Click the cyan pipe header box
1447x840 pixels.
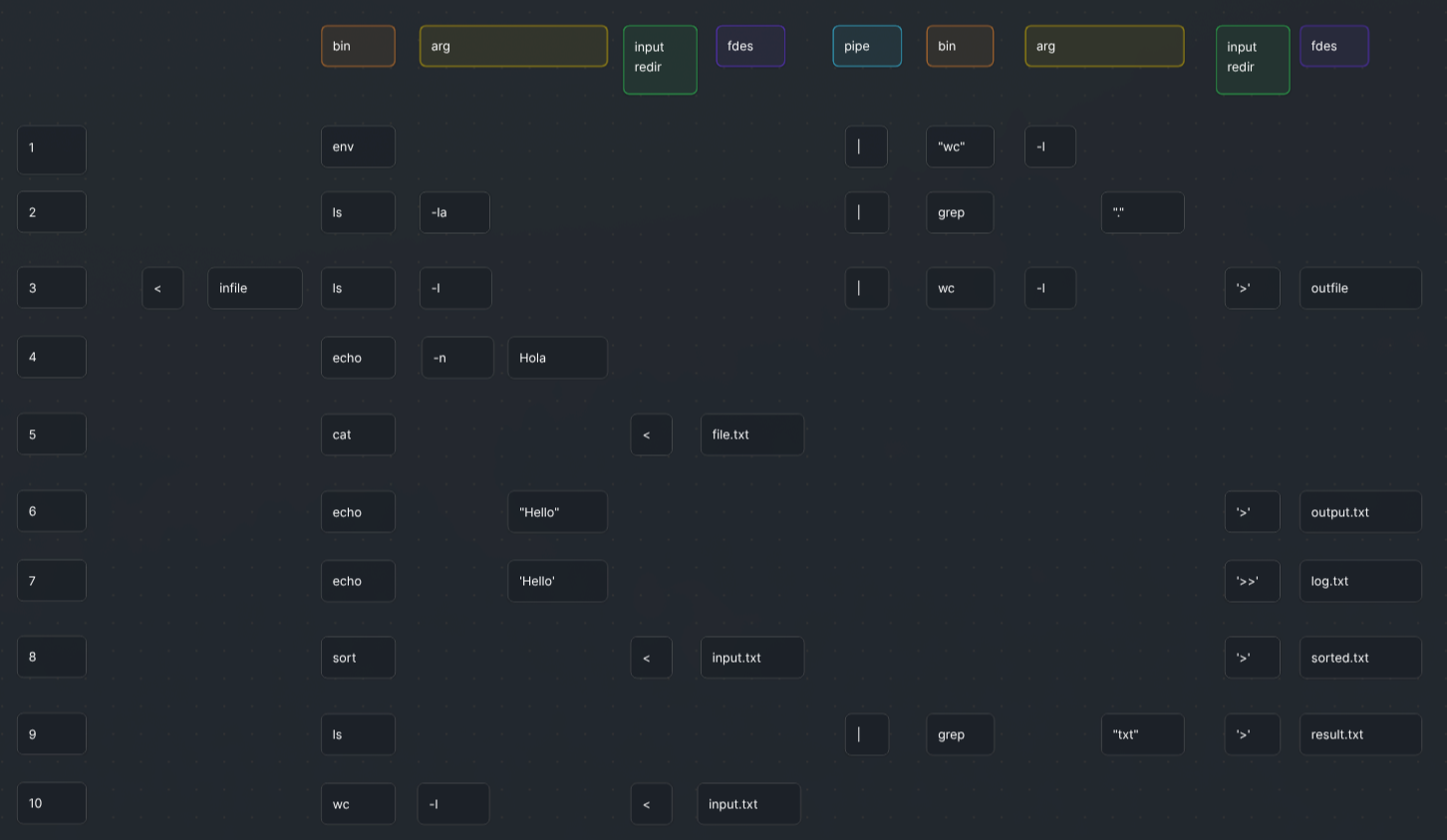pos(866,47)
